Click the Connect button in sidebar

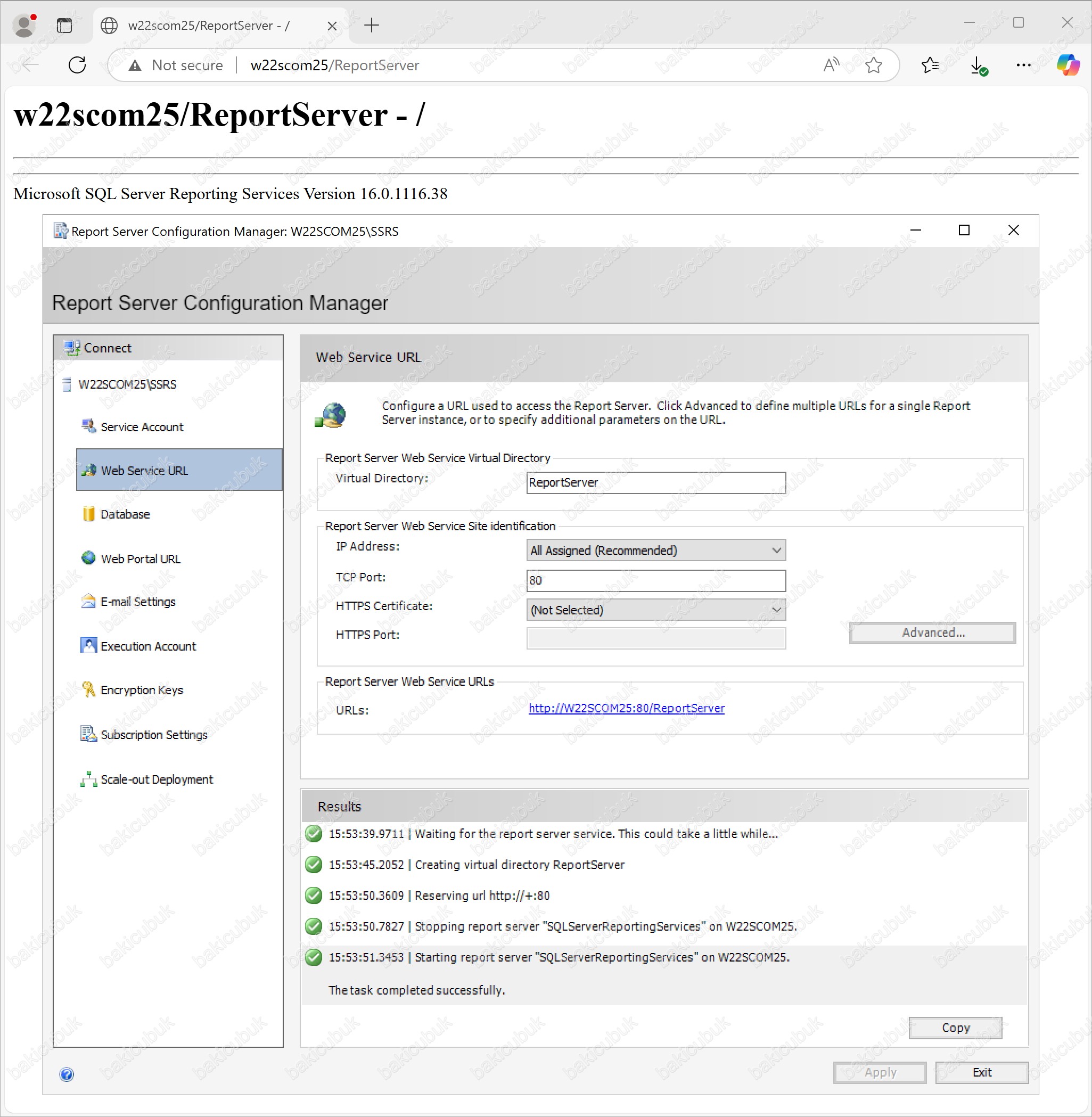168,348
